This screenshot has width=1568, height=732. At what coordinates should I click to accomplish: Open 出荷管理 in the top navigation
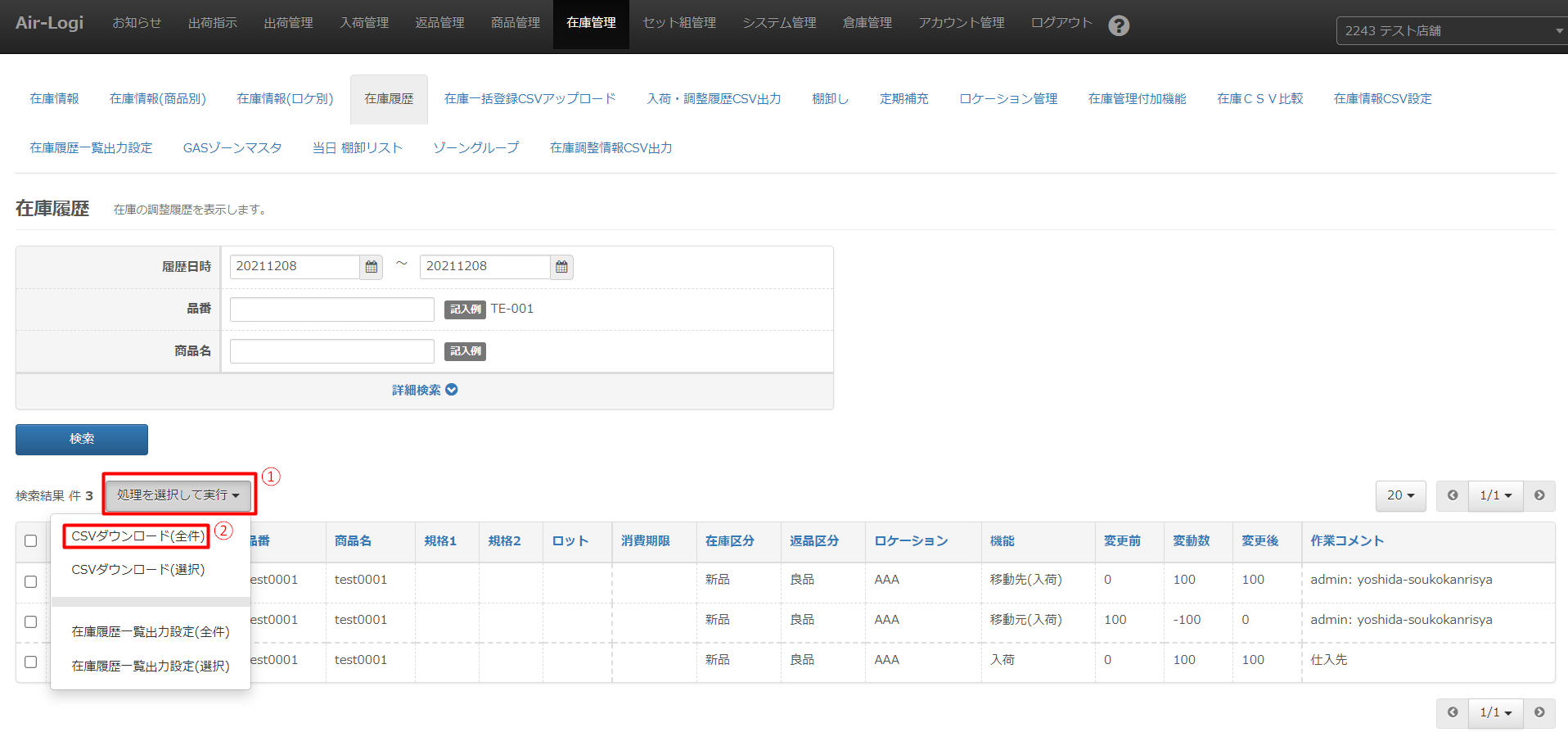click(x=288, y=23)
